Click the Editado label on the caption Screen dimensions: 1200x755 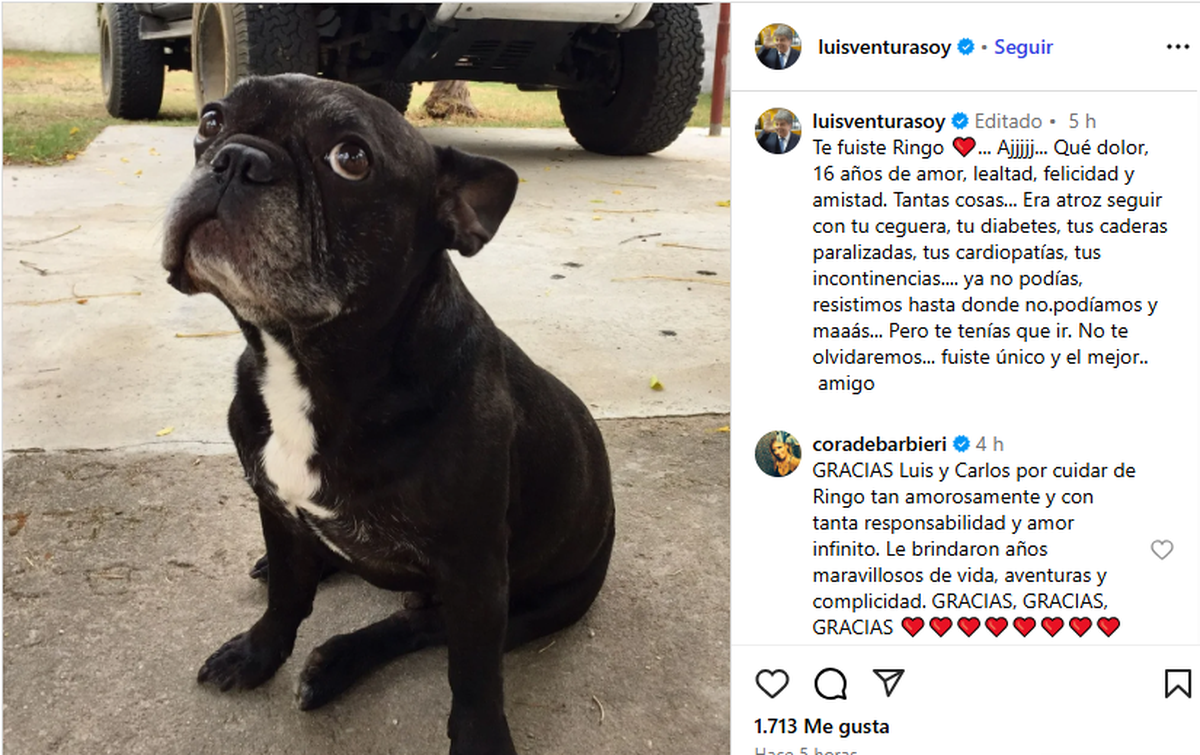[1009, 121]
